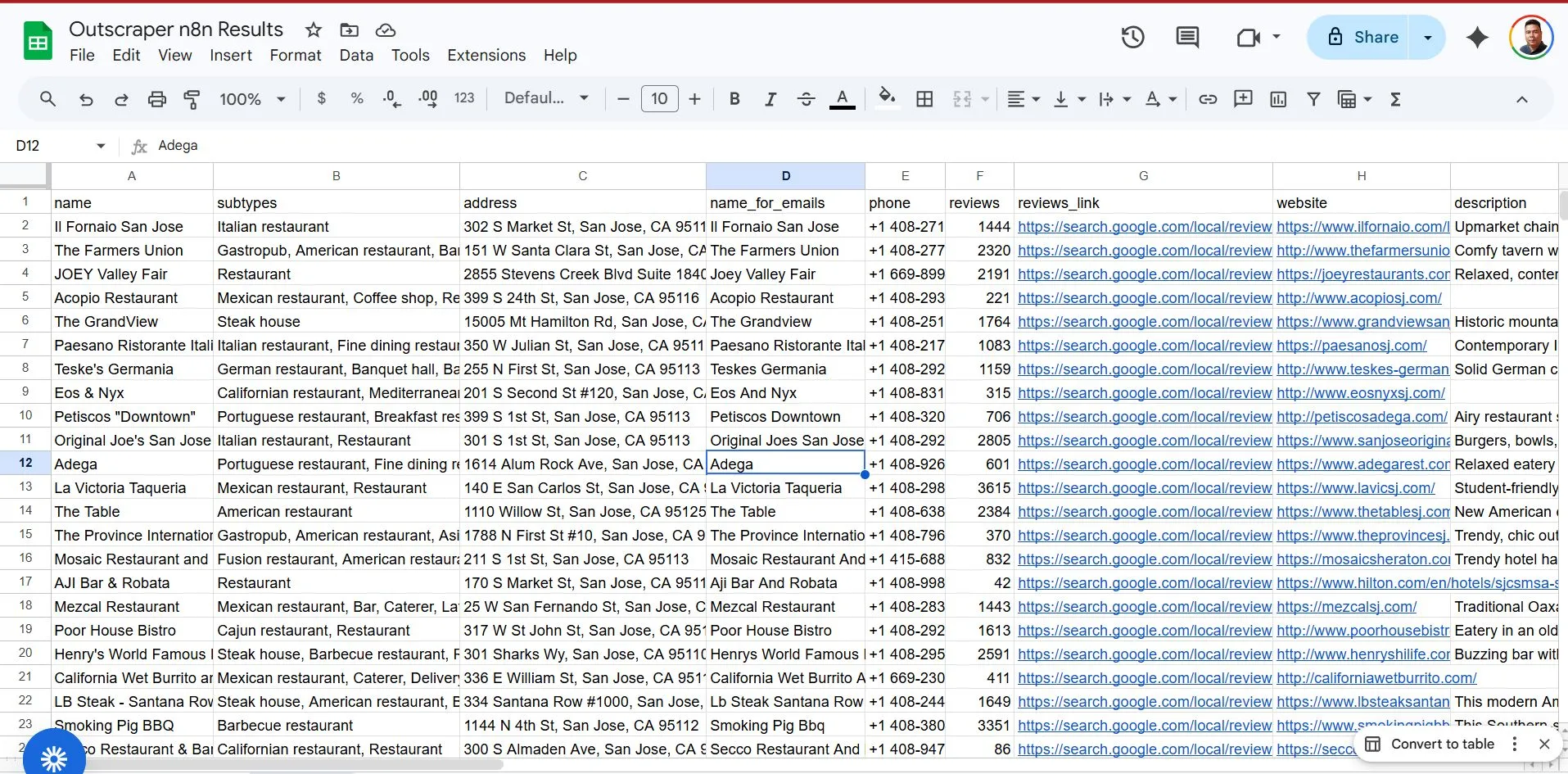
Task: Click the paint format roller icon
Action: tap(192, 99)
